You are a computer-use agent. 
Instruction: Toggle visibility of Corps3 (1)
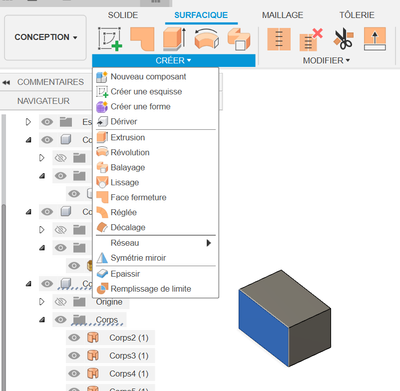(x=74, y=356)
